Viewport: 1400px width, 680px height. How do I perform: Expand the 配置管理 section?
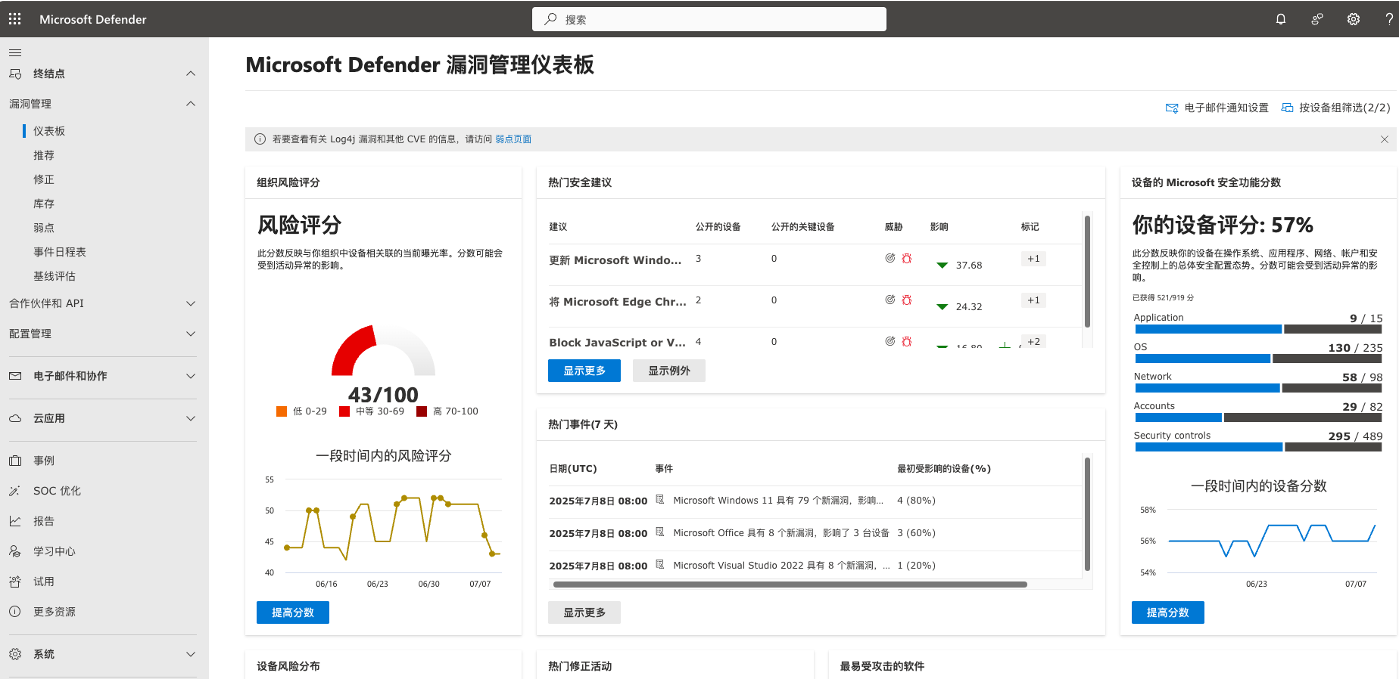click(x=191, y=333)
